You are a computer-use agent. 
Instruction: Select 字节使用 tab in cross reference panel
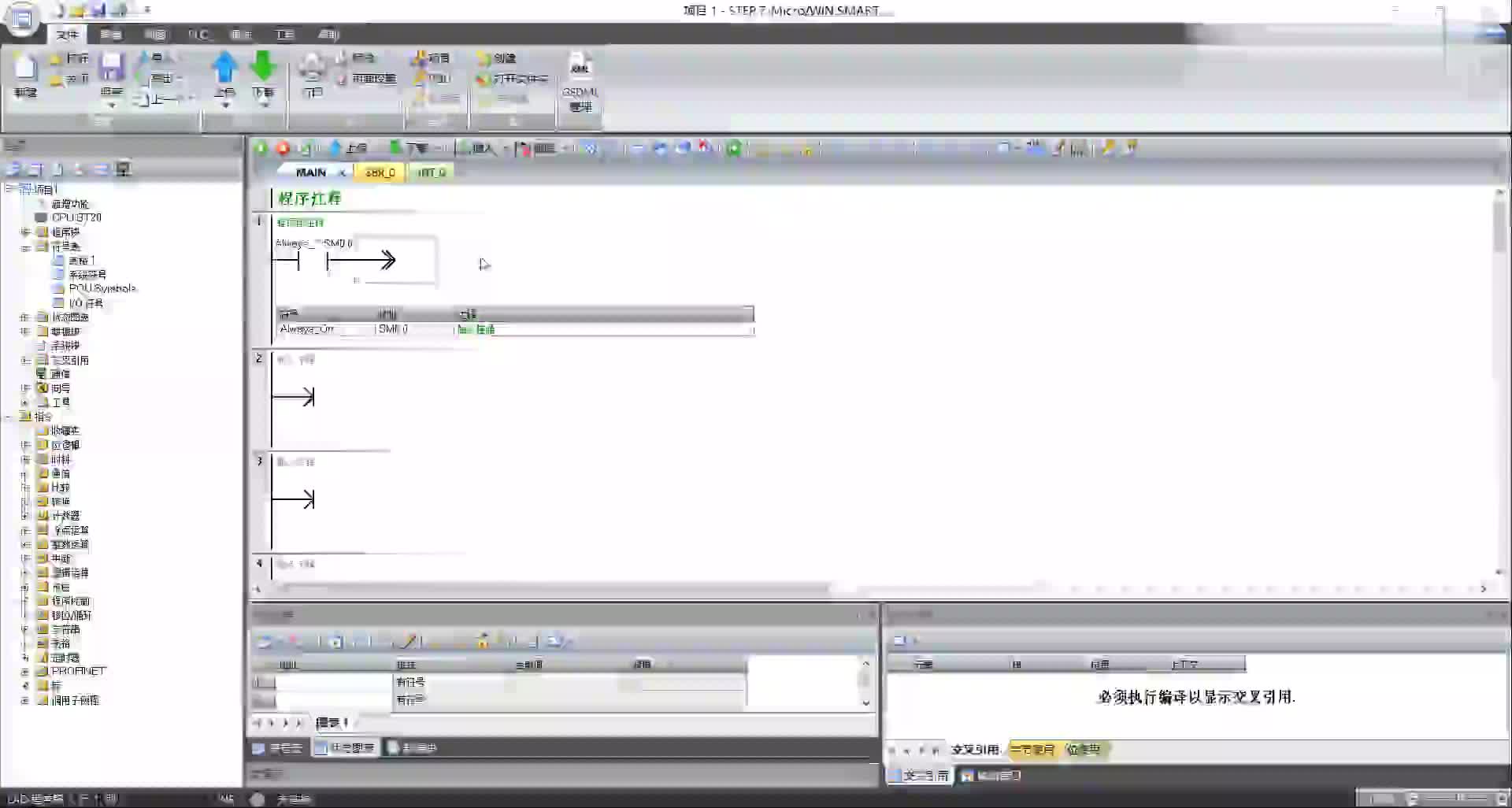click(1032, 750)
